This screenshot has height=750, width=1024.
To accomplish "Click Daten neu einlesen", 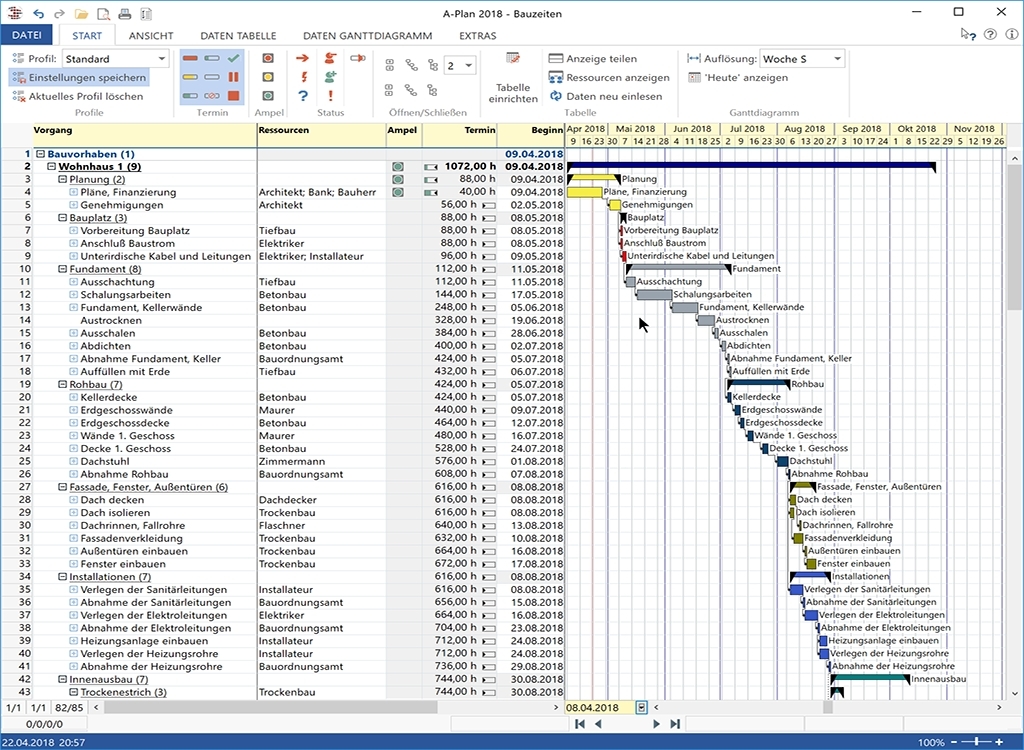I will [x=605, y=97].
